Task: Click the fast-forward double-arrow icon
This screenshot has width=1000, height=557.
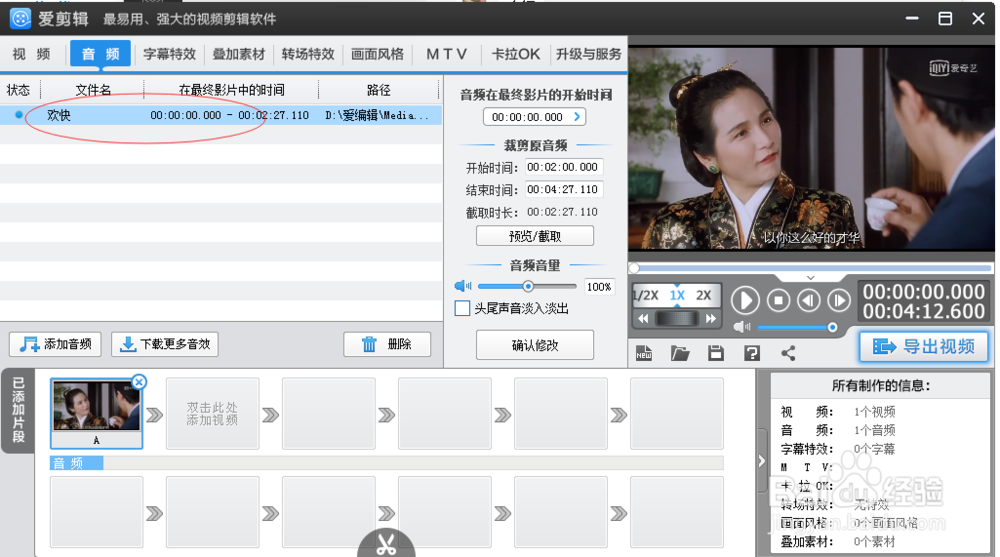Action: pyautogui.click(x=711, y=318)
